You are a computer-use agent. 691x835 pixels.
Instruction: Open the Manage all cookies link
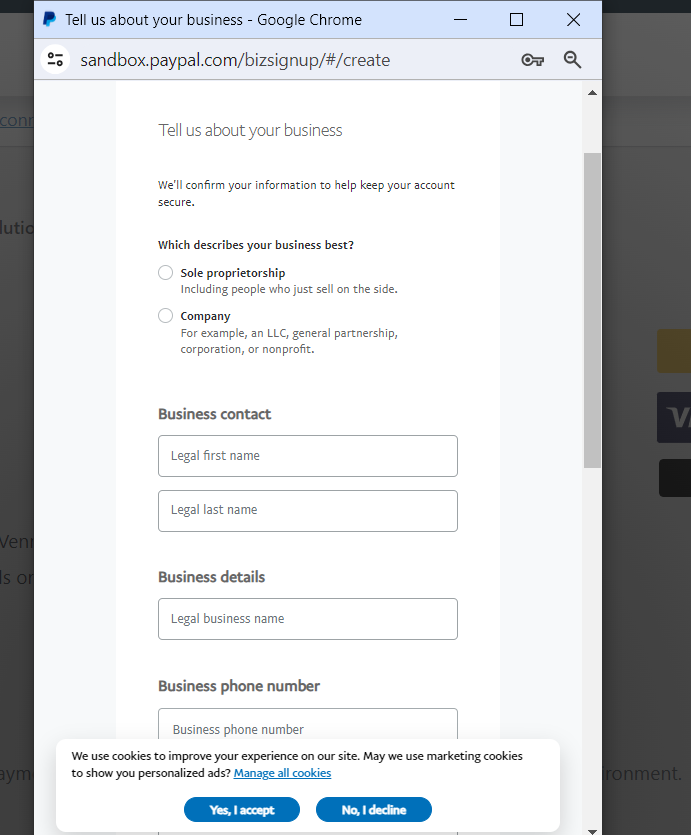282,773
